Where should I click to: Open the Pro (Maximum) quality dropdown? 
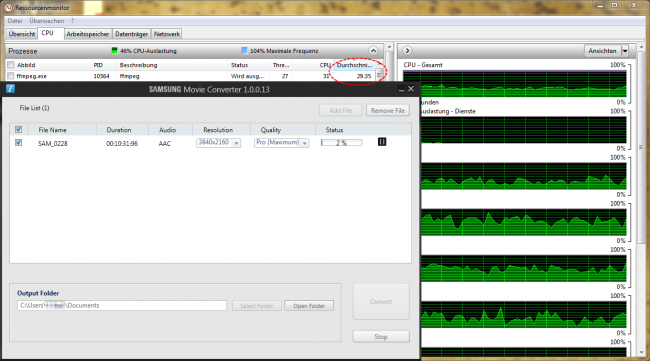tap(305, 143)
